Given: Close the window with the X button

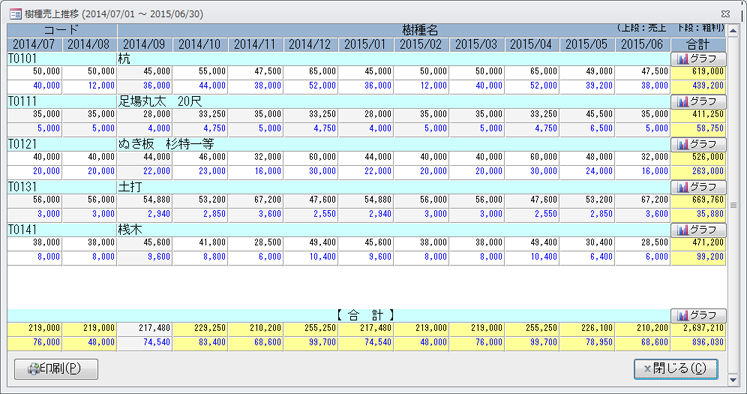Looking at the screenshot, I should click(x=726, y=14).
